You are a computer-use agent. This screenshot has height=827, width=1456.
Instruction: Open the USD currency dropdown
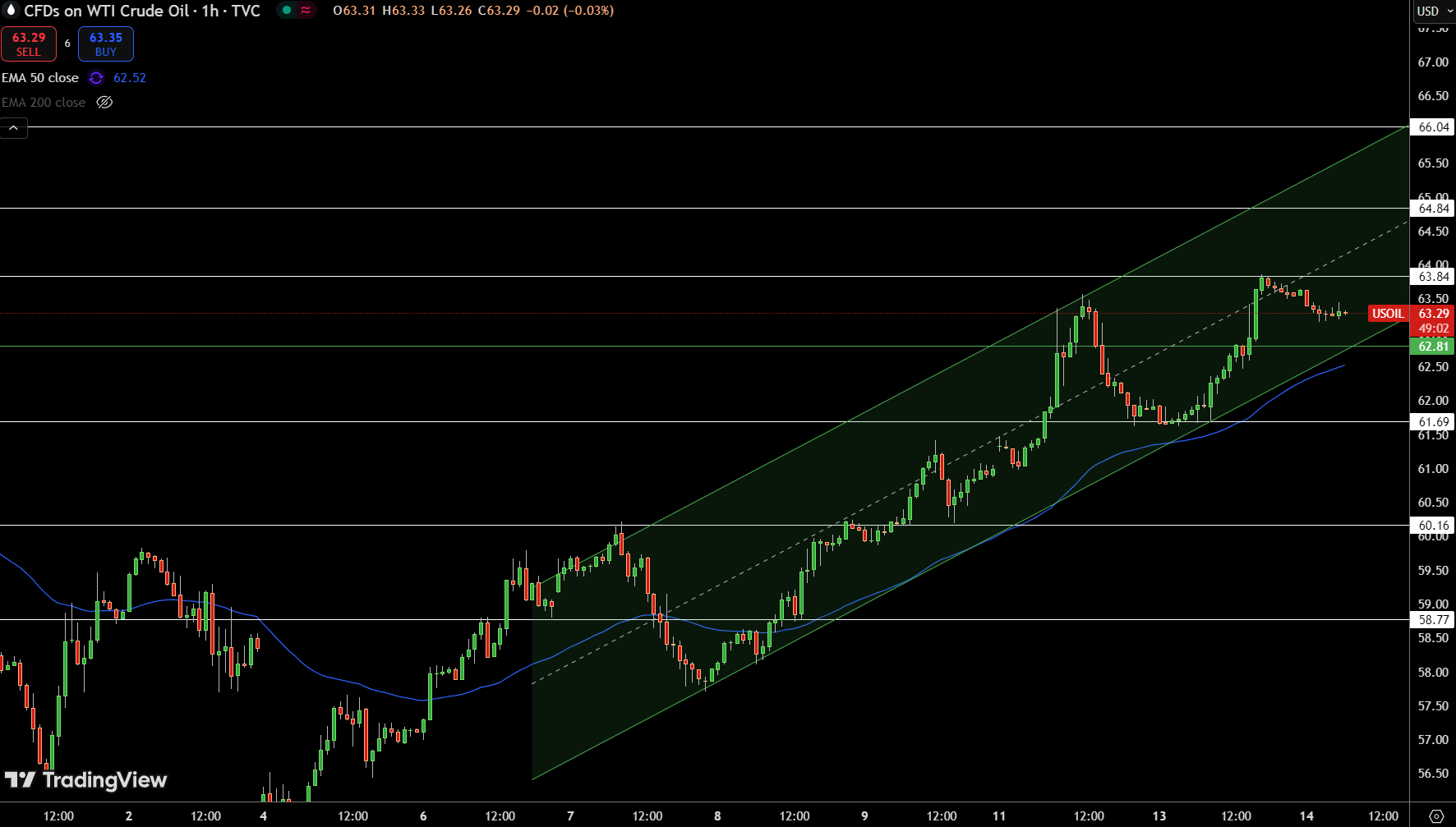[x=1434, y=11]
